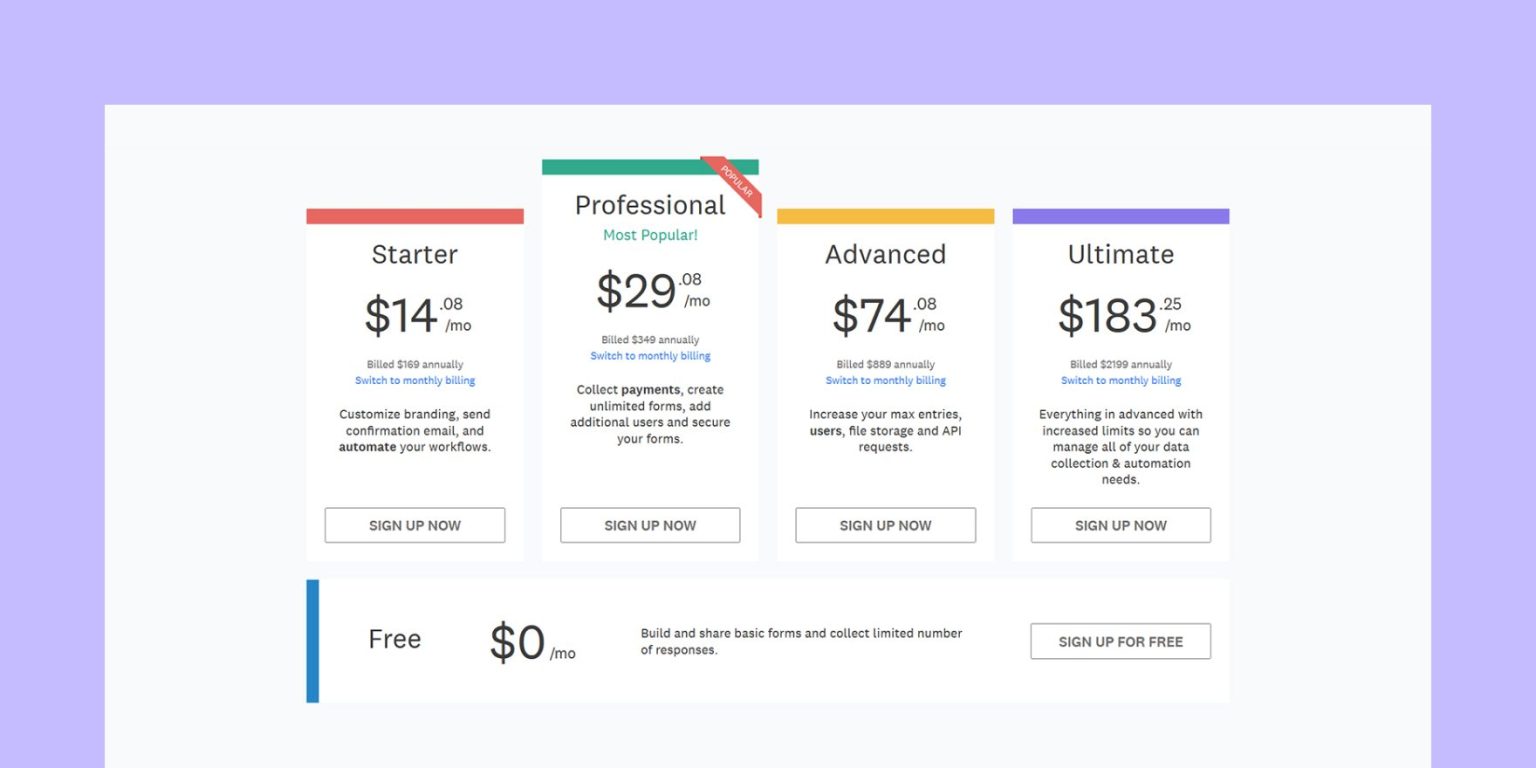Viewport: 1536px width, 768px height.
Task: Switch the Starter plan to monthly billing
Action: (x=414, y=380)
